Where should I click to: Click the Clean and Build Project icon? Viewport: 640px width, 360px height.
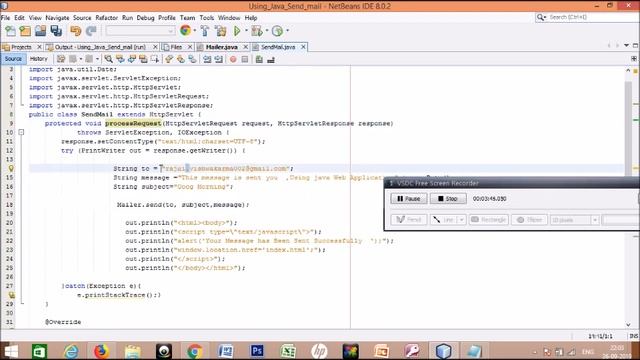point(220,31)
